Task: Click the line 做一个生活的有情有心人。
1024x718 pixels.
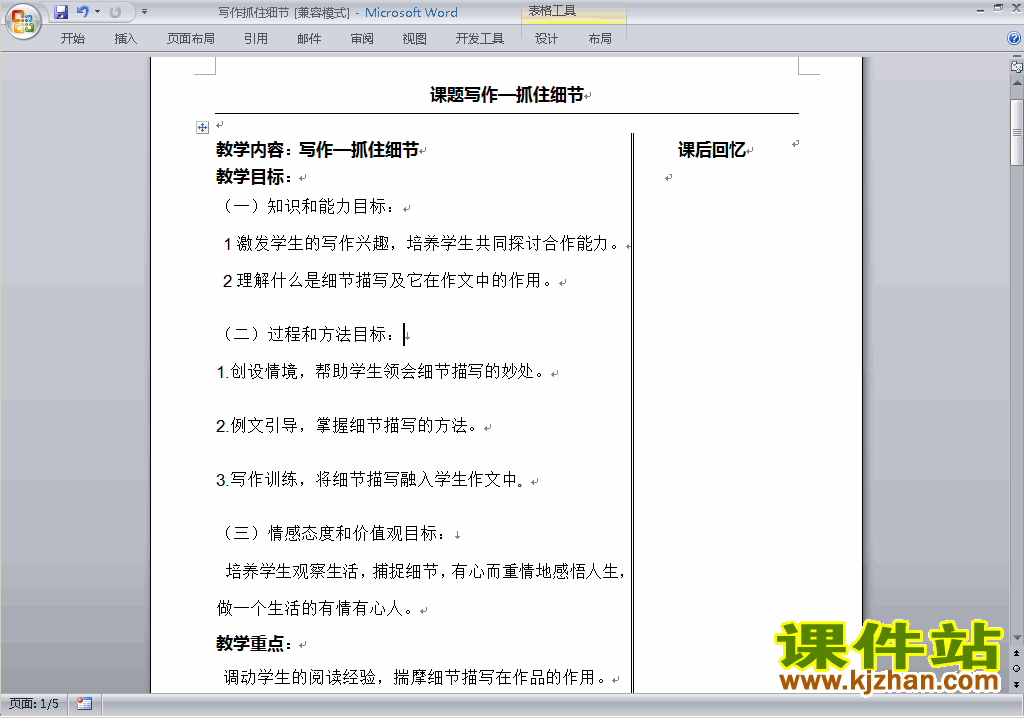Action: click(x=315, y=609)
